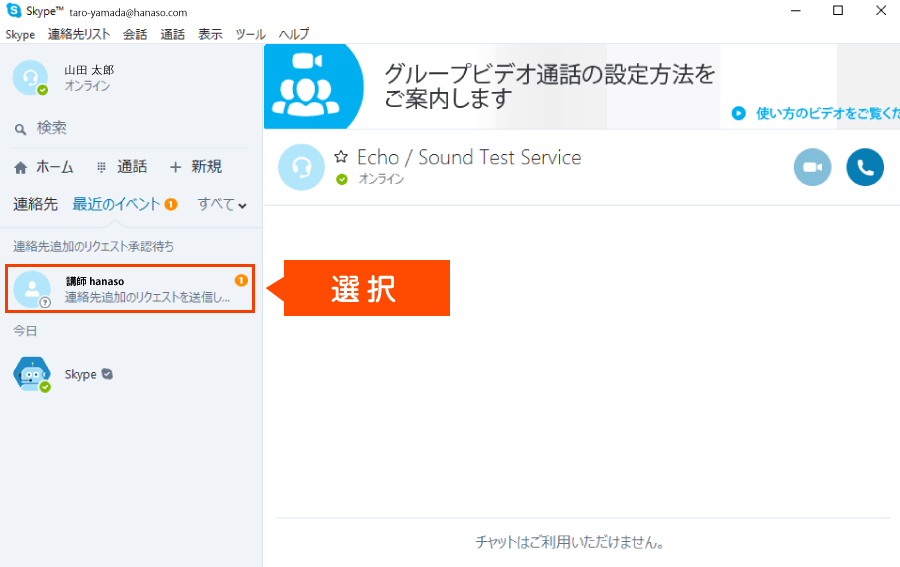Click the search magnifier icon
Image resolution: width=900 pixels, height=567 pixels.
coord(20,129)
